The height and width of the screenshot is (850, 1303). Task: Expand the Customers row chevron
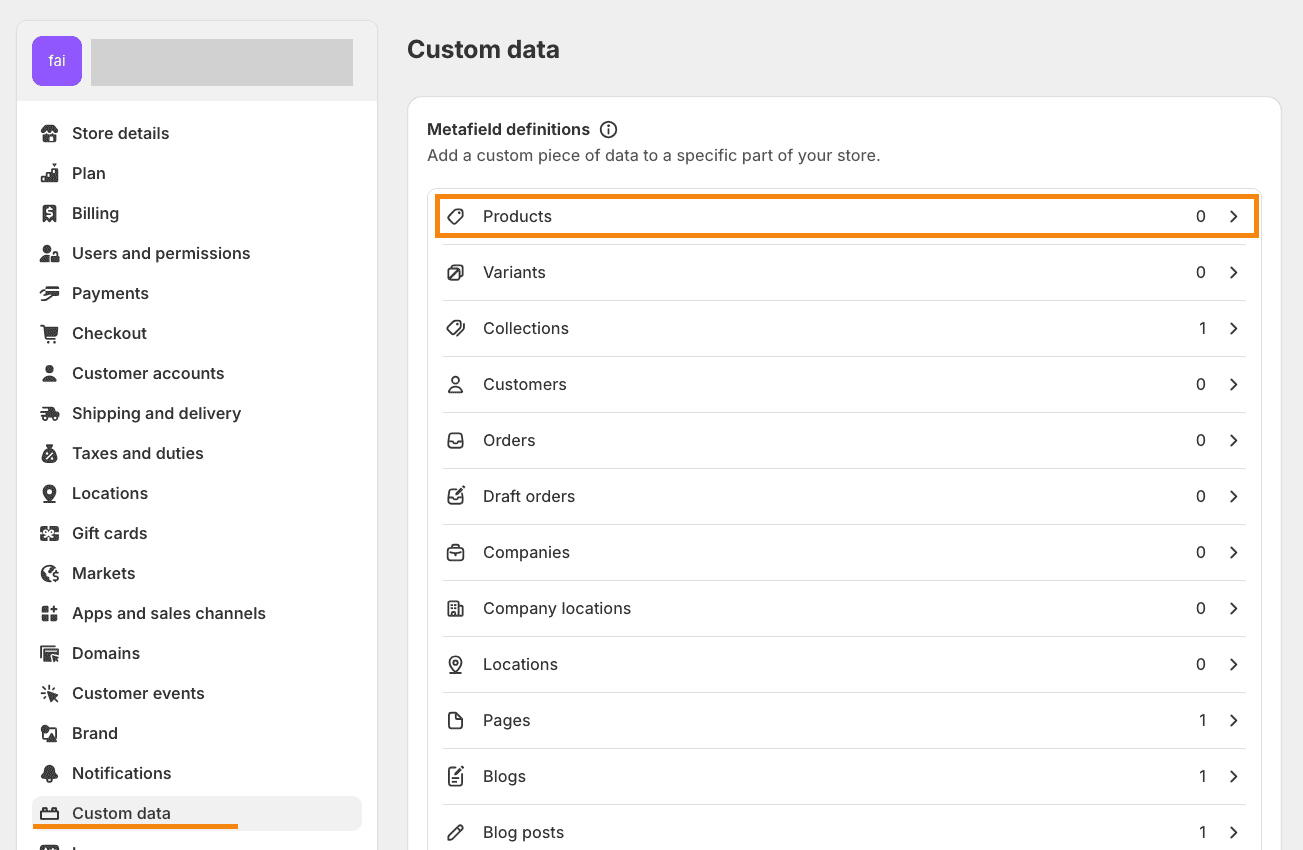[x=1234, y=384]
